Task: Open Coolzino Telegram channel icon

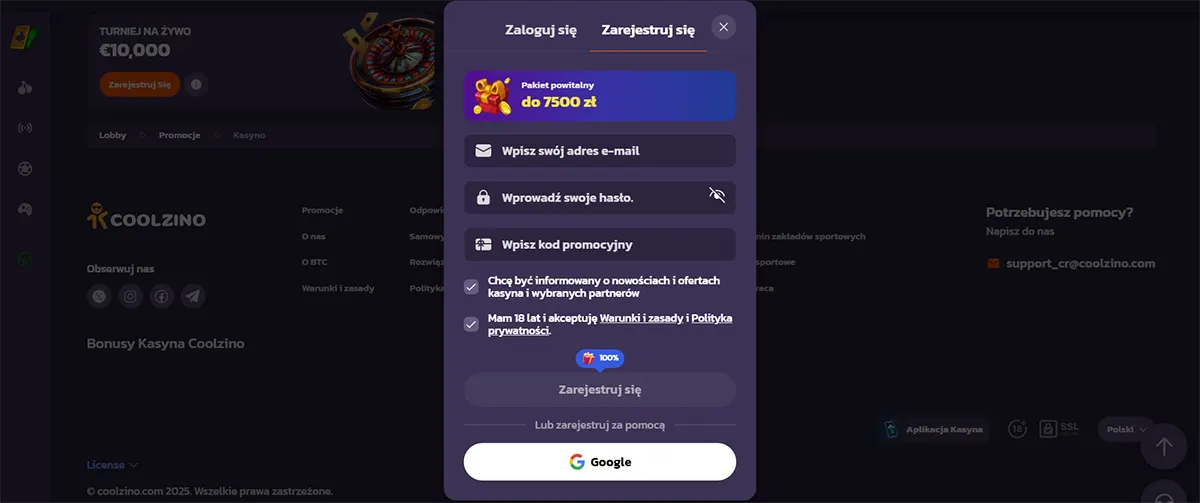Action: tap(193, 296)
